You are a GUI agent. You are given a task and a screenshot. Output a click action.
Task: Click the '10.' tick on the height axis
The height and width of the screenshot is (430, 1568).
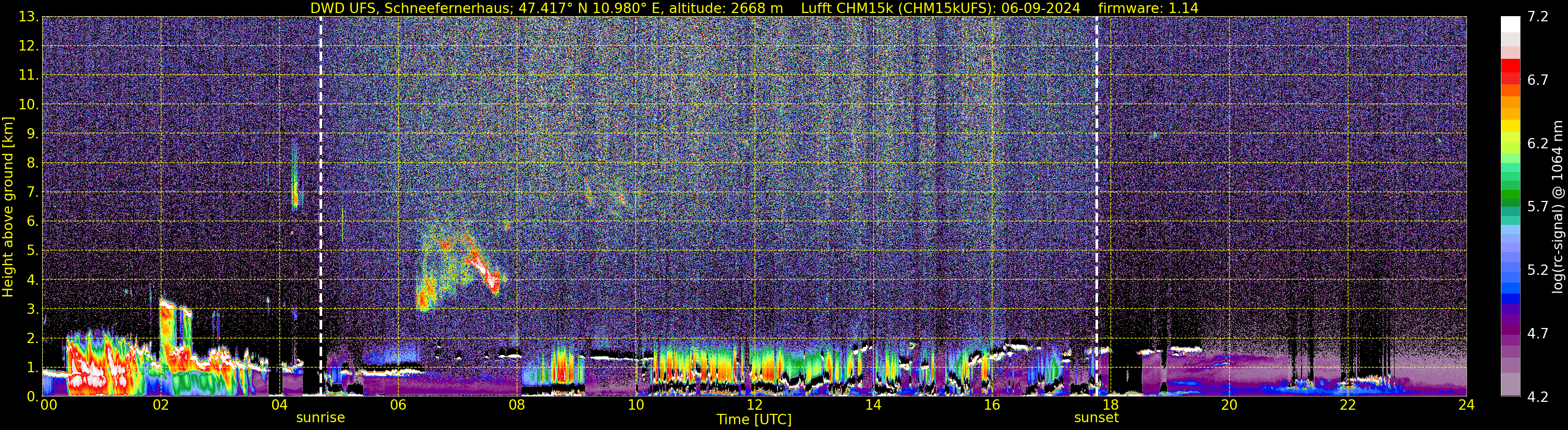point(28,105)
